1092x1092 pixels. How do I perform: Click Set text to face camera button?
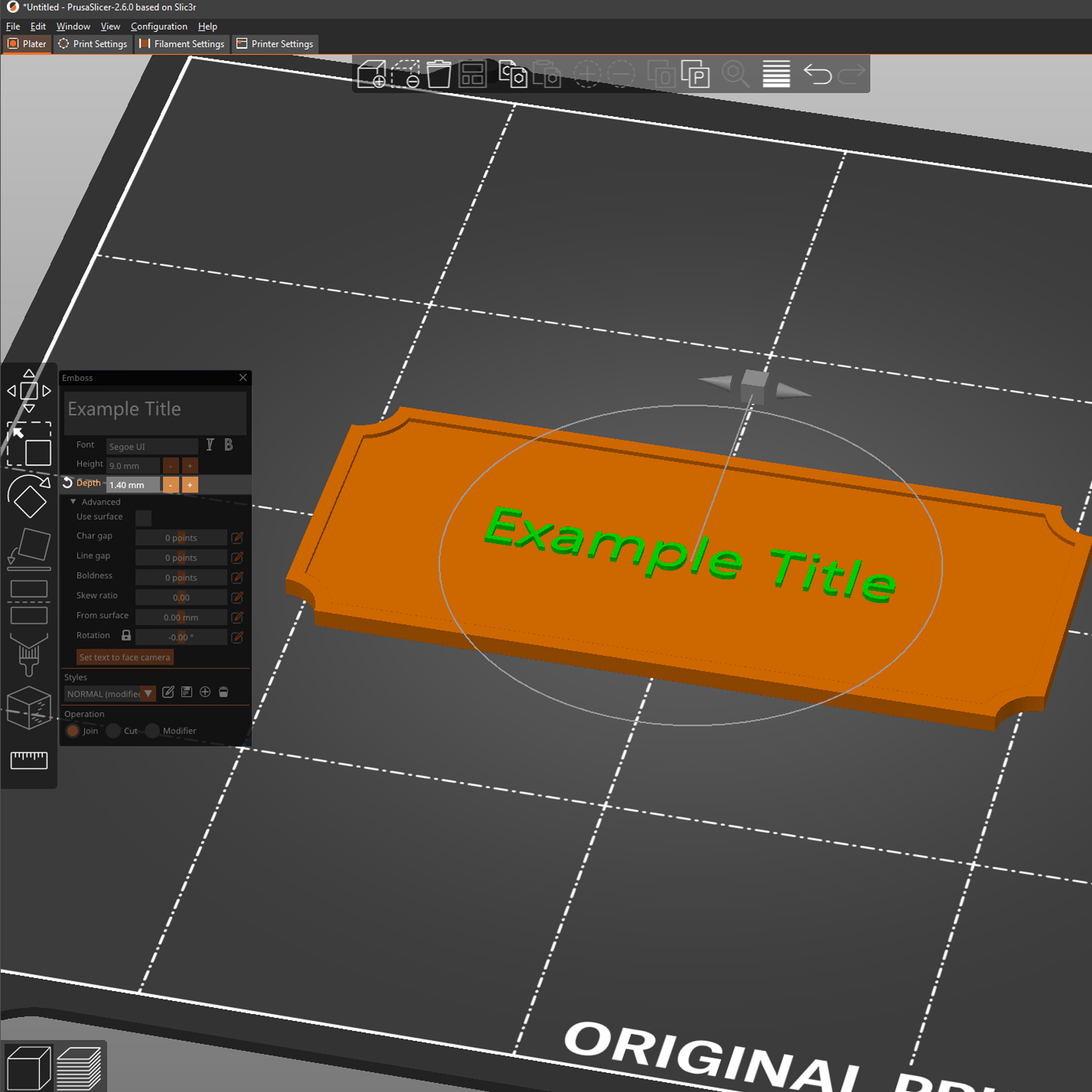pyautogui.click(x=125, y=657)
